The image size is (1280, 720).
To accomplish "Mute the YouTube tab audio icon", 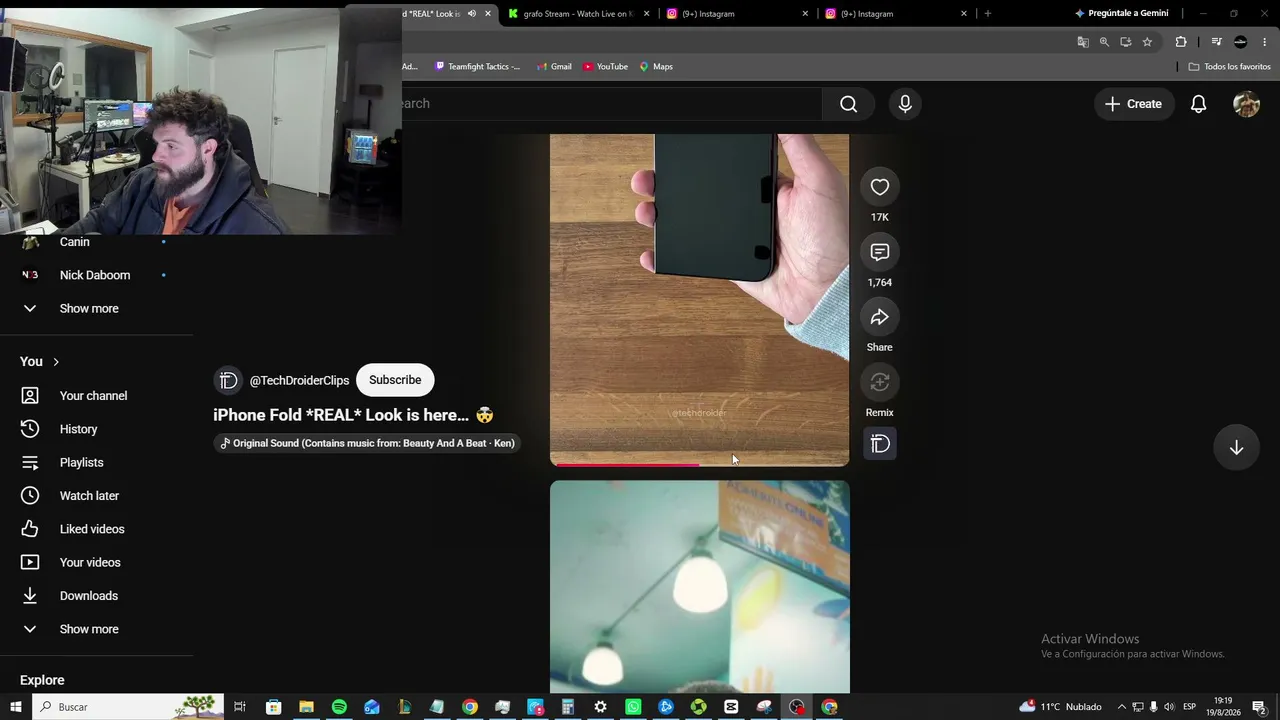I will (x=471, y=14).
